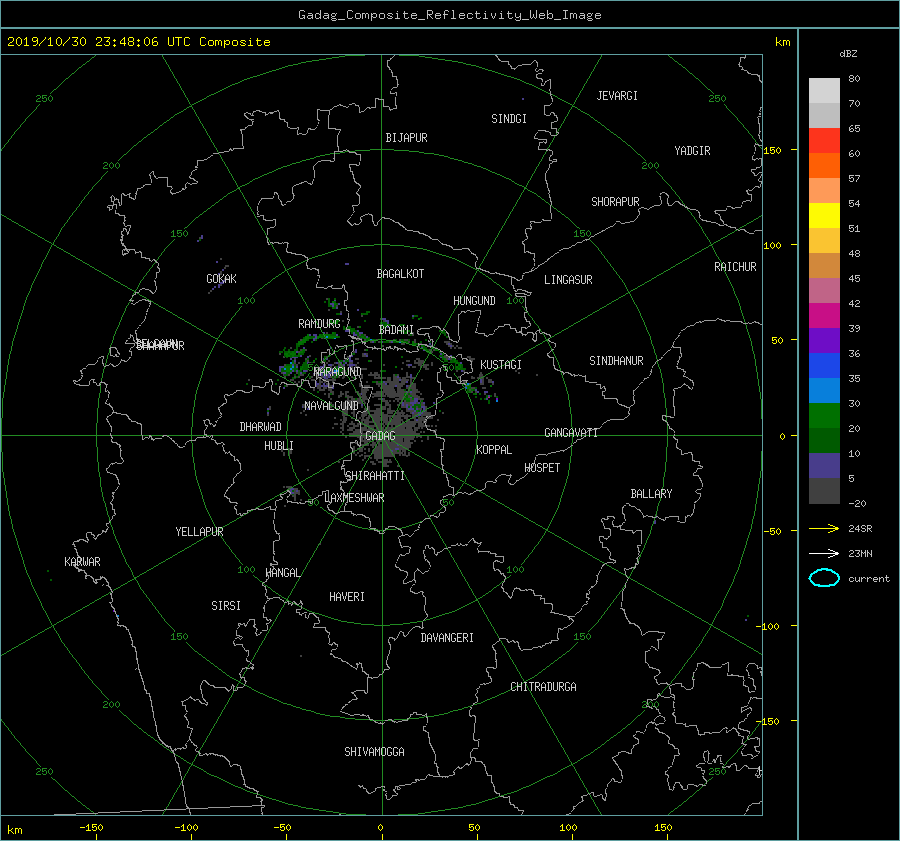The image size is (900, 841).
Task: Select the SHIVAMOGGA city label
Action: click(374, 752)
